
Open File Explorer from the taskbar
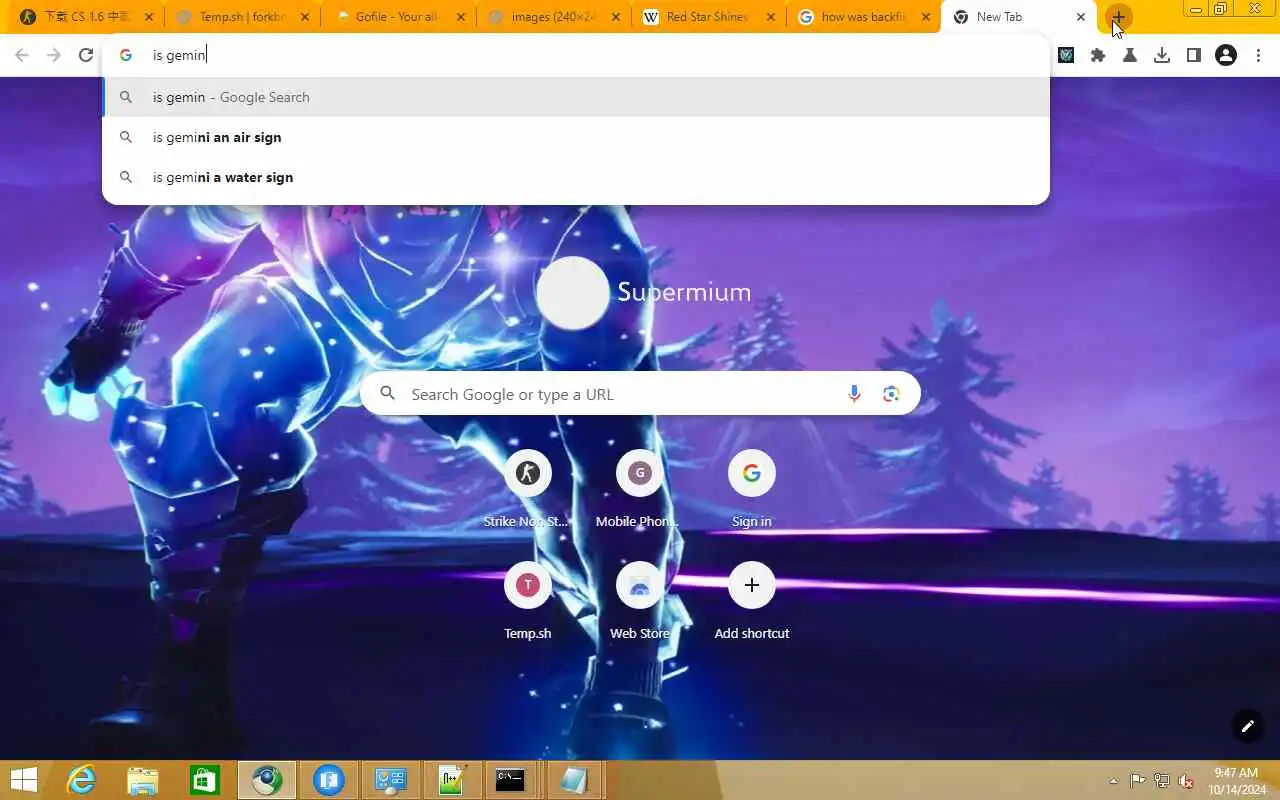tap(143, 780)
